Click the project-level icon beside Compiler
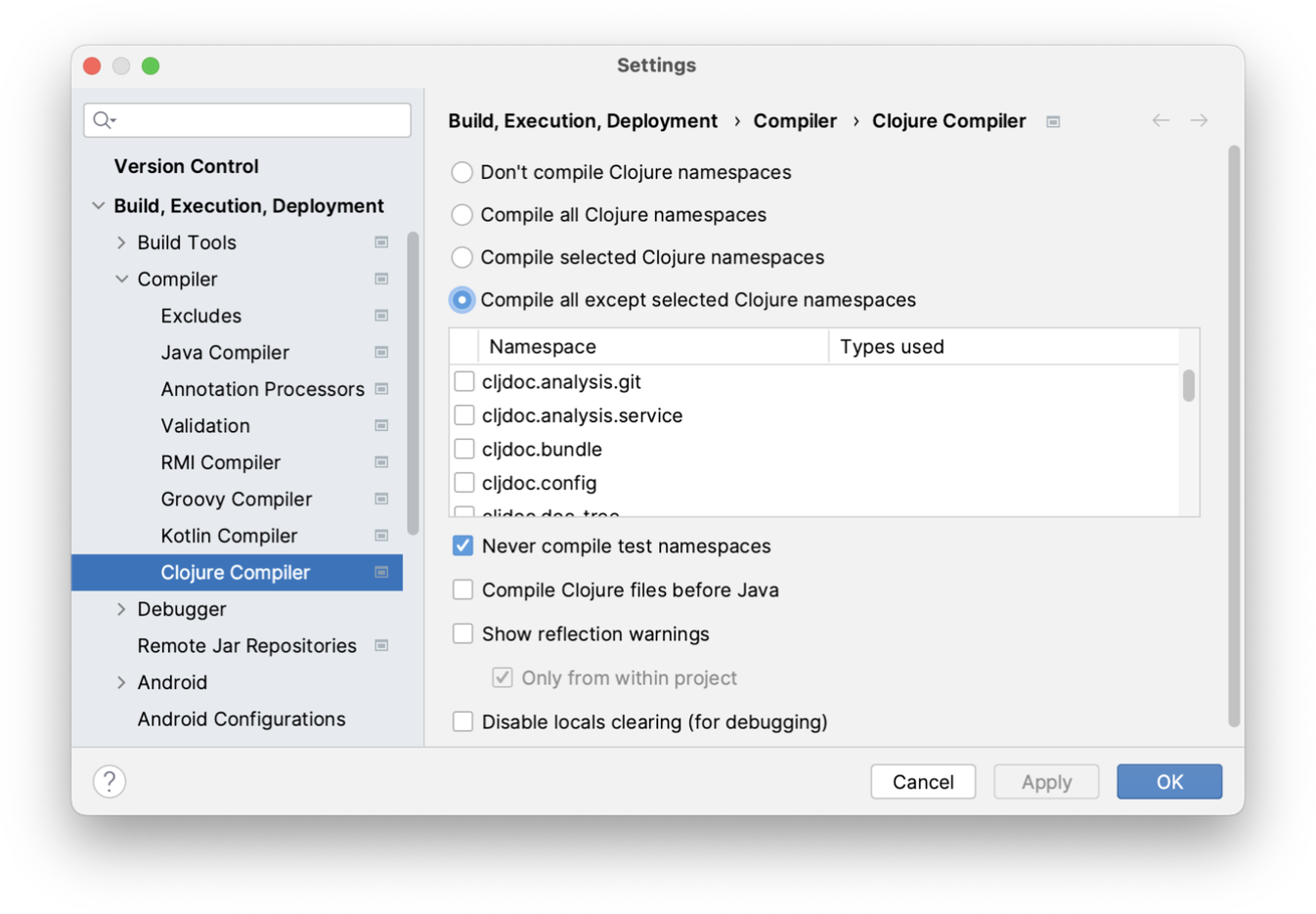The image size is (1316, 914). tap(381, 280)
